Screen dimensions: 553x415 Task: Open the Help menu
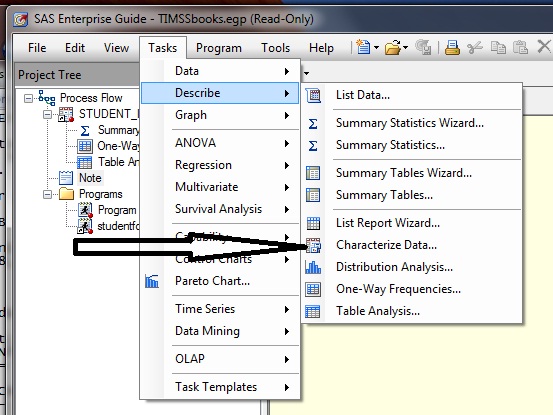(x=321, y=48)
